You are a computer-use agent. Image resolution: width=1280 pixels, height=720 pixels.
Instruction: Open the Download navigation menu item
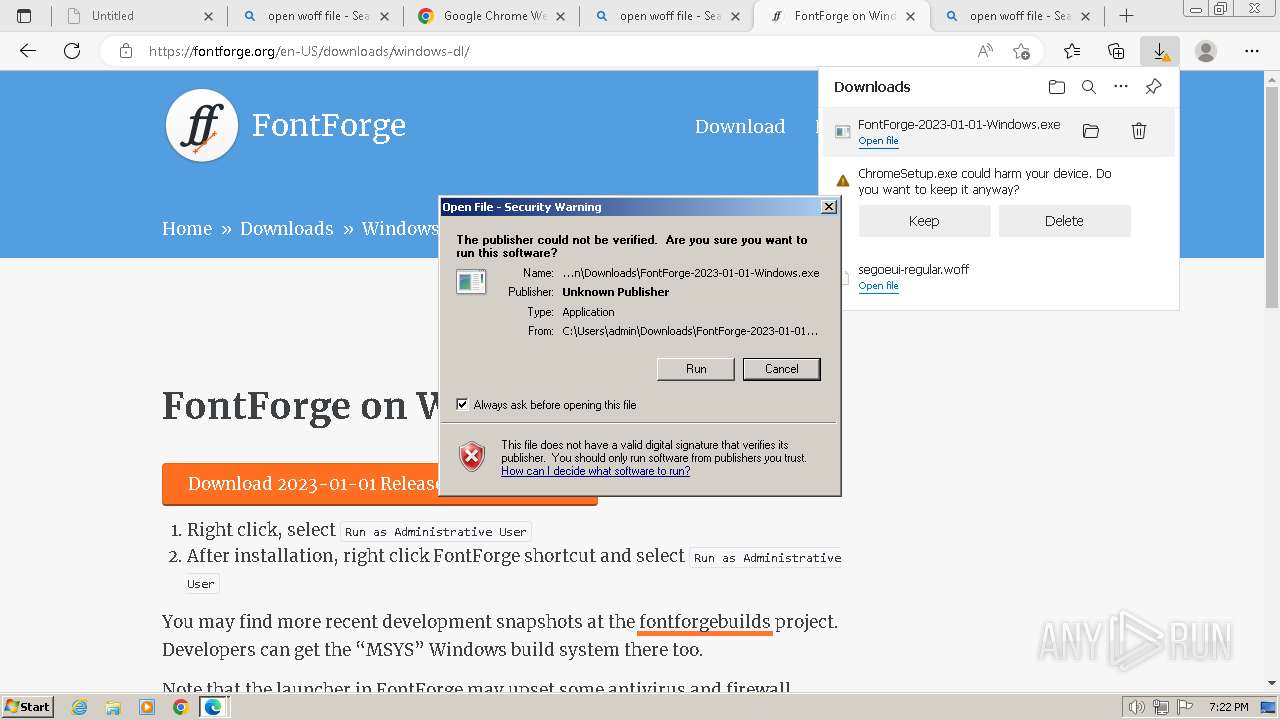click(740, 126)
